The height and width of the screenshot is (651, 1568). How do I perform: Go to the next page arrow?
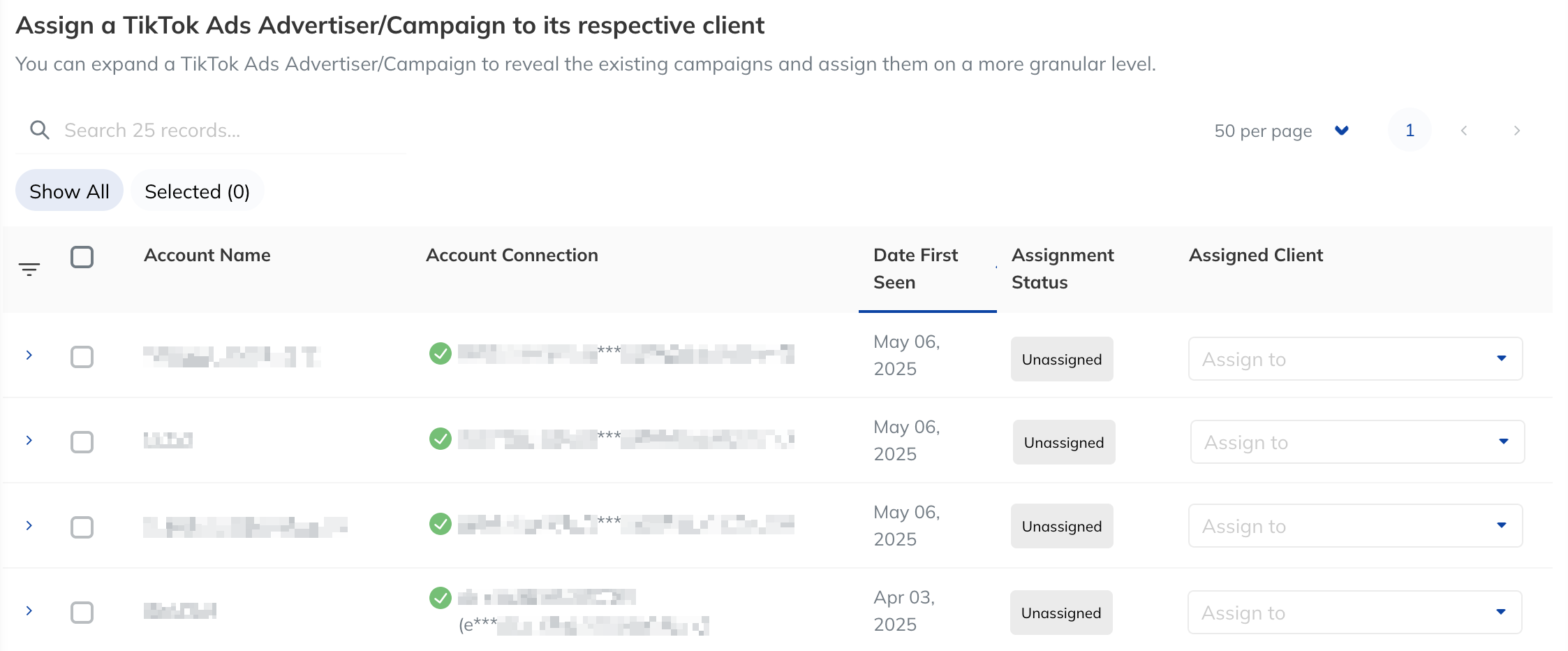tap(1516, 131)
